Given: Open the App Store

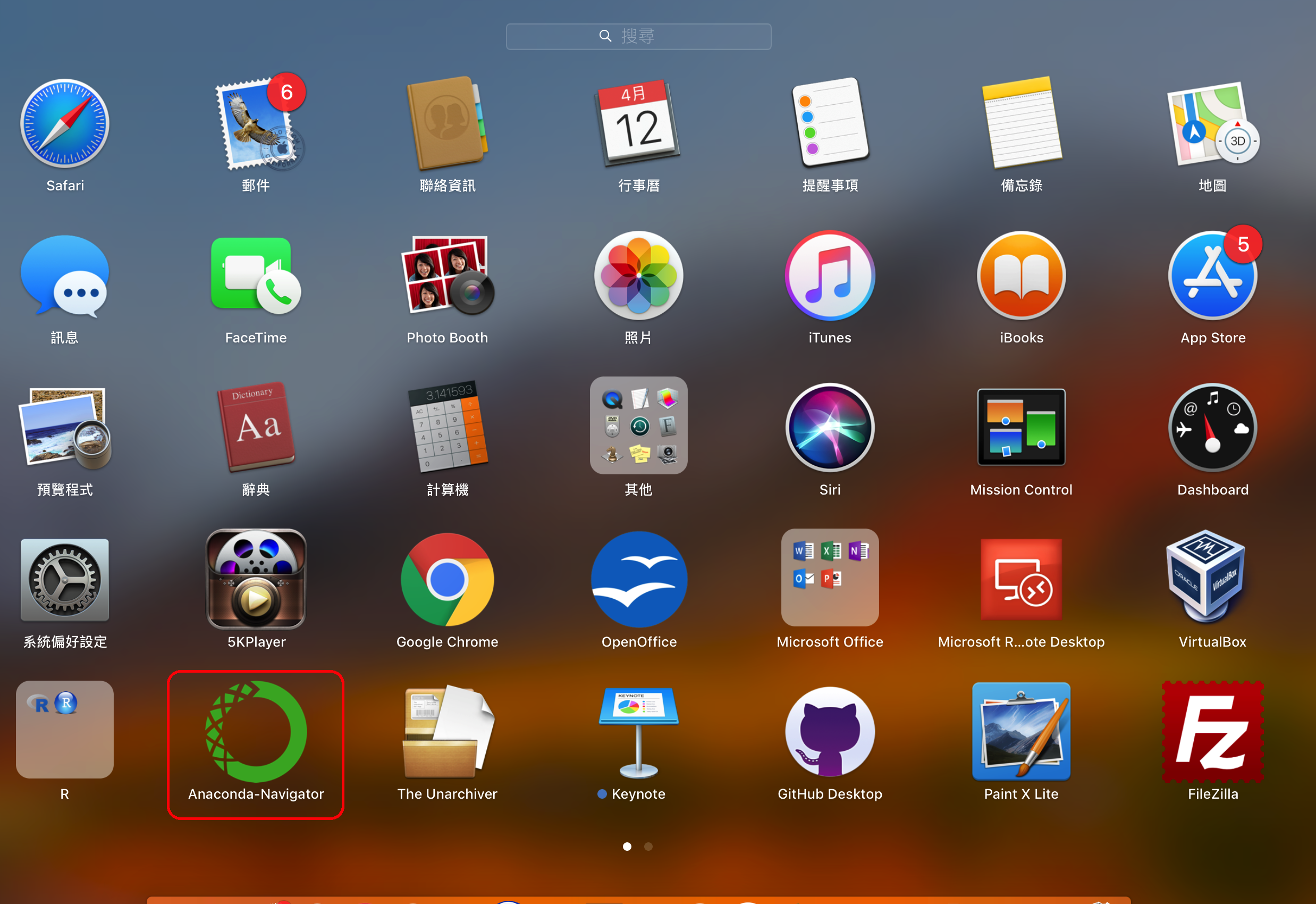Looking at the screenshot, I should tap(1213, 276).
